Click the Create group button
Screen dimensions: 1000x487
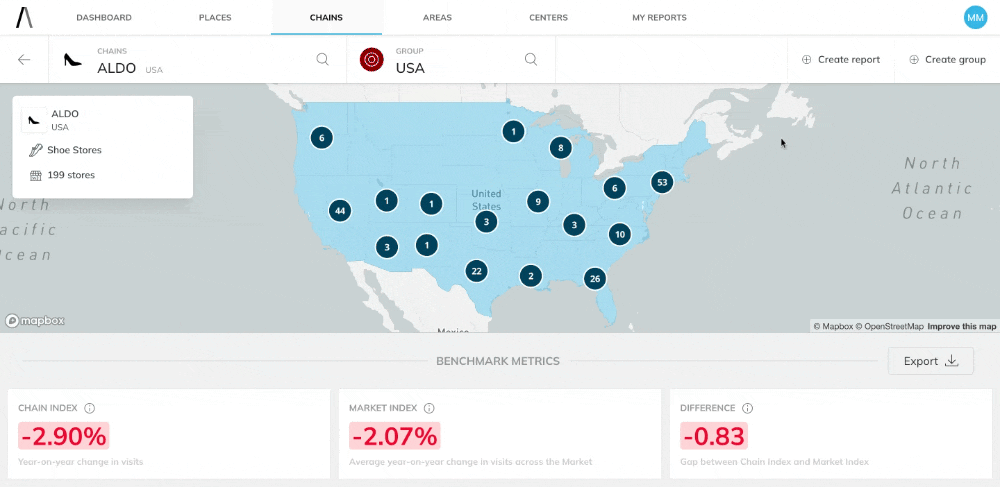947,60
